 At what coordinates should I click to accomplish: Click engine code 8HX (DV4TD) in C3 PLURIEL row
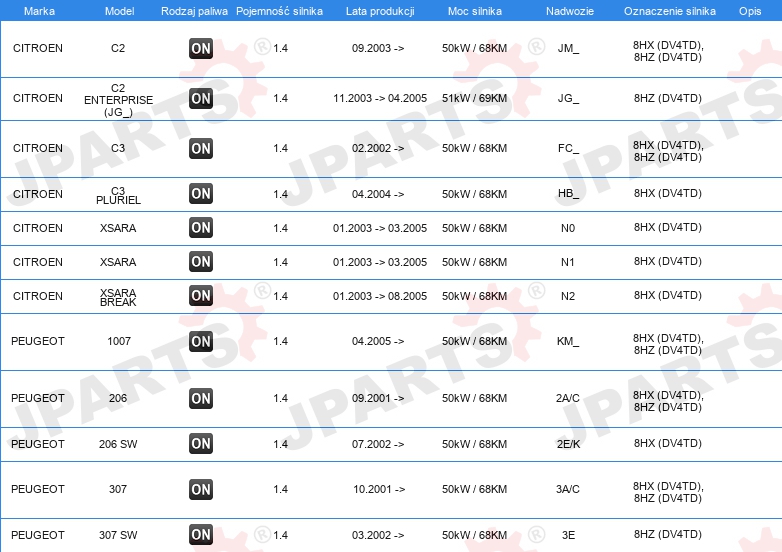point(668,193)
